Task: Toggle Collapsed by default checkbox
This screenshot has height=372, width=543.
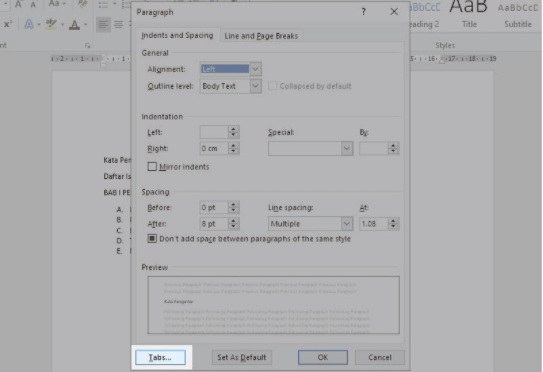Action: click(x=273, y=86)
